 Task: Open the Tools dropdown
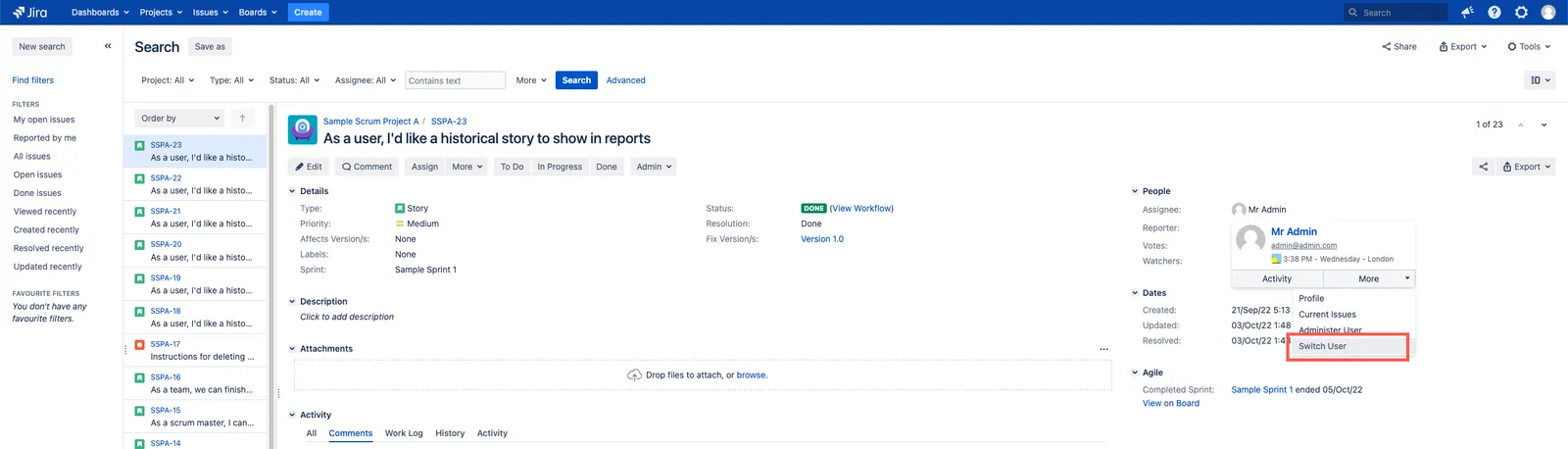[1529, 46]
